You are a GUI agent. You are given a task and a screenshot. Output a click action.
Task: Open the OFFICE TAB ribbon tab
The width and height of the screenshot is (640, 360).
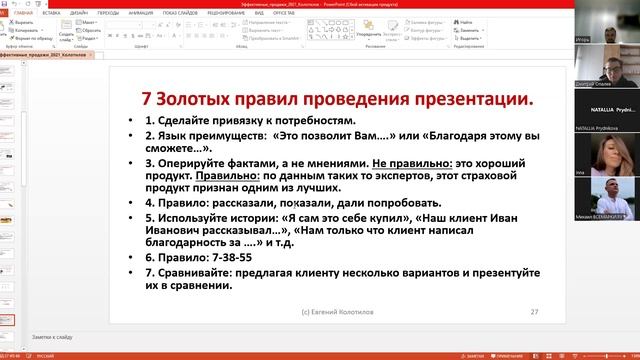284,13
